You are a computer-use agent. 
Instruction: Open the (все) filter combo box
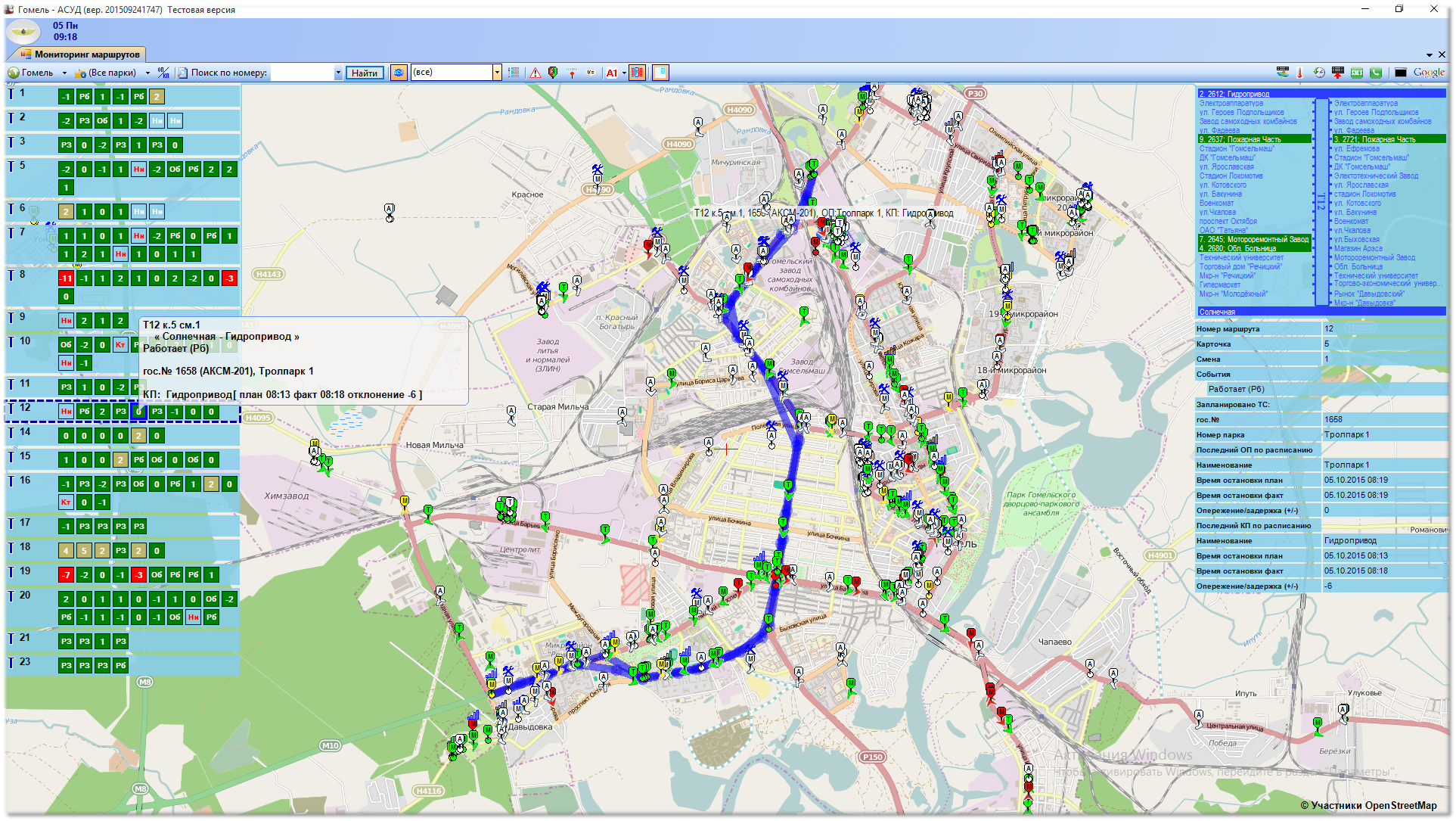456,73
